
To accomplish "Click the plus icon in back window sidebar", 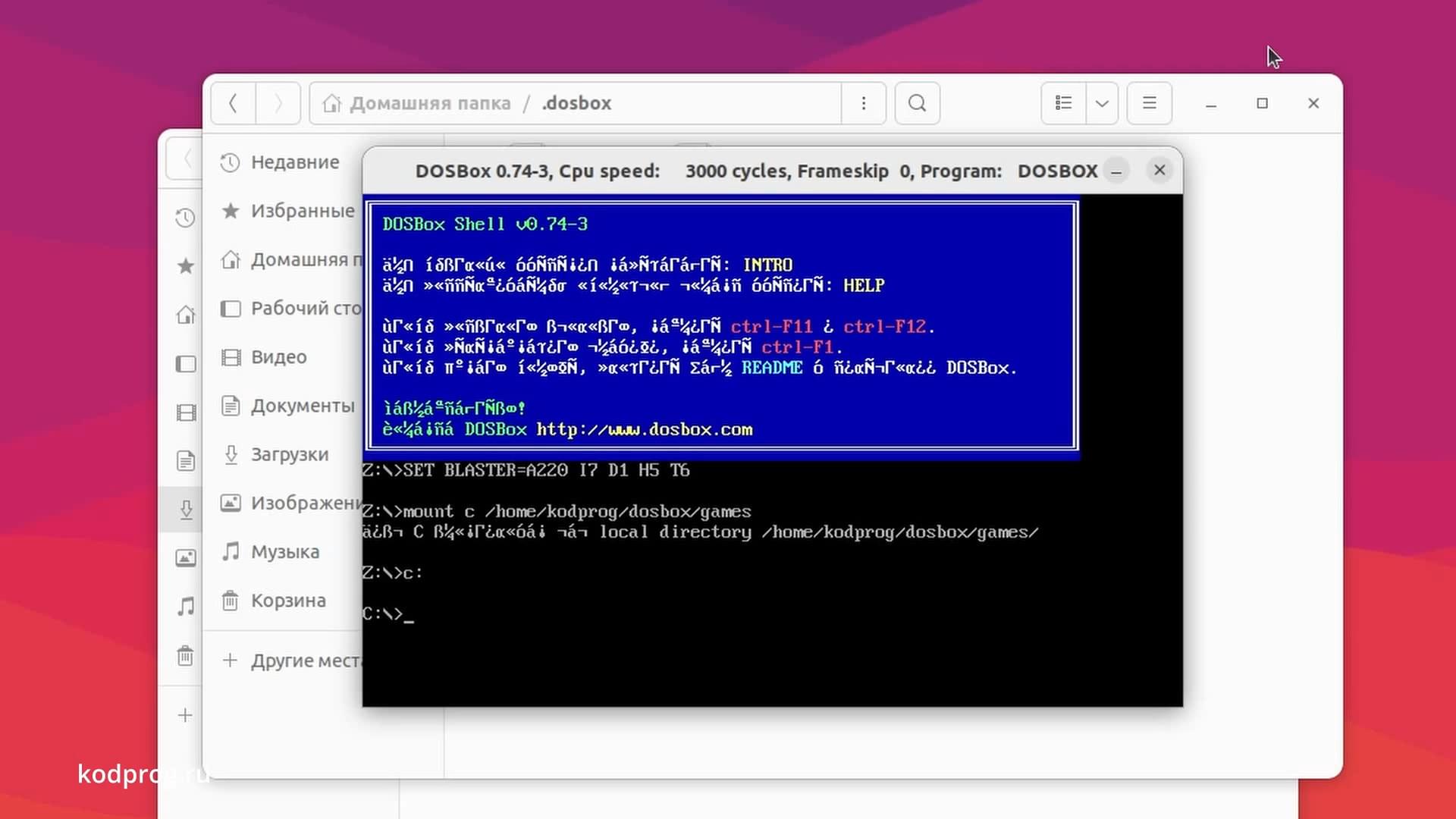I will pyautogui.click(x=185, y=715).
